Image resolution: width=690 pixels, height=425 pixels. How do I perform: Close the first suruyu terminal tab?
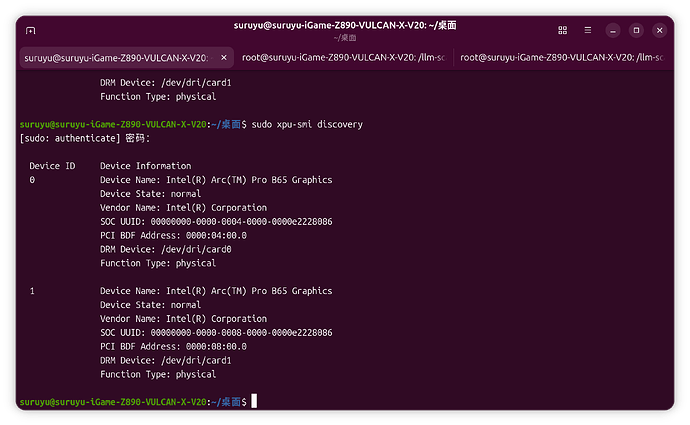point(224,58)
